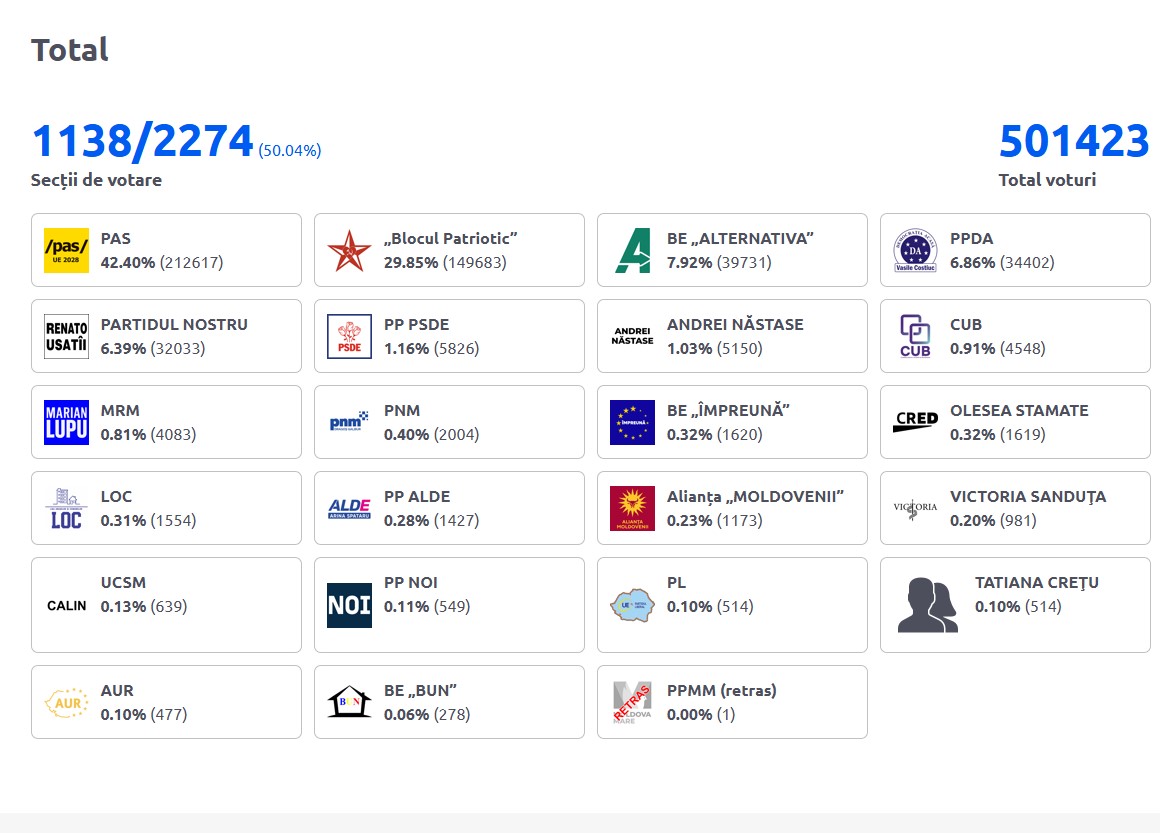Click the PL map-shaped logo
The image size is (1160, 833).
tap(633, 605)
